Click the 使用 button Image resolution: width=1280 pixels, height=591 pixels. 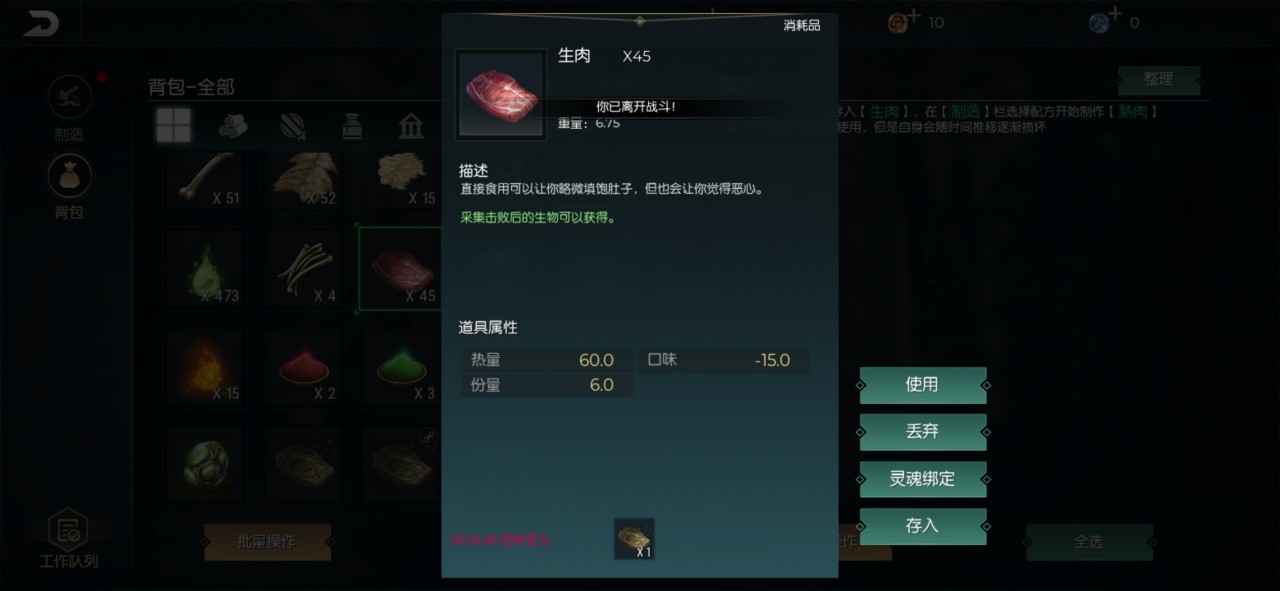pyautogui.click(x=922, y=385)
